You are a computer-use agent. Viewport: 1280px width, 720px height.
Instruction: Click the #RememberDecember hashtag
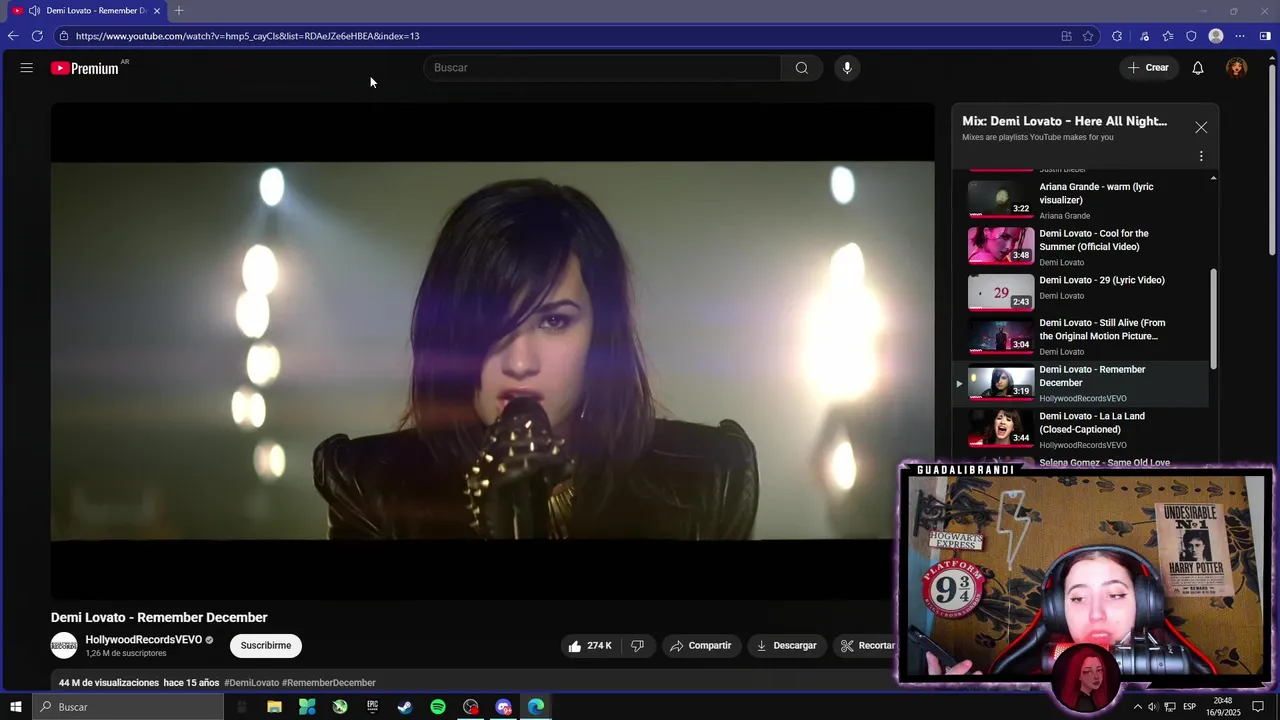[329, 683]
